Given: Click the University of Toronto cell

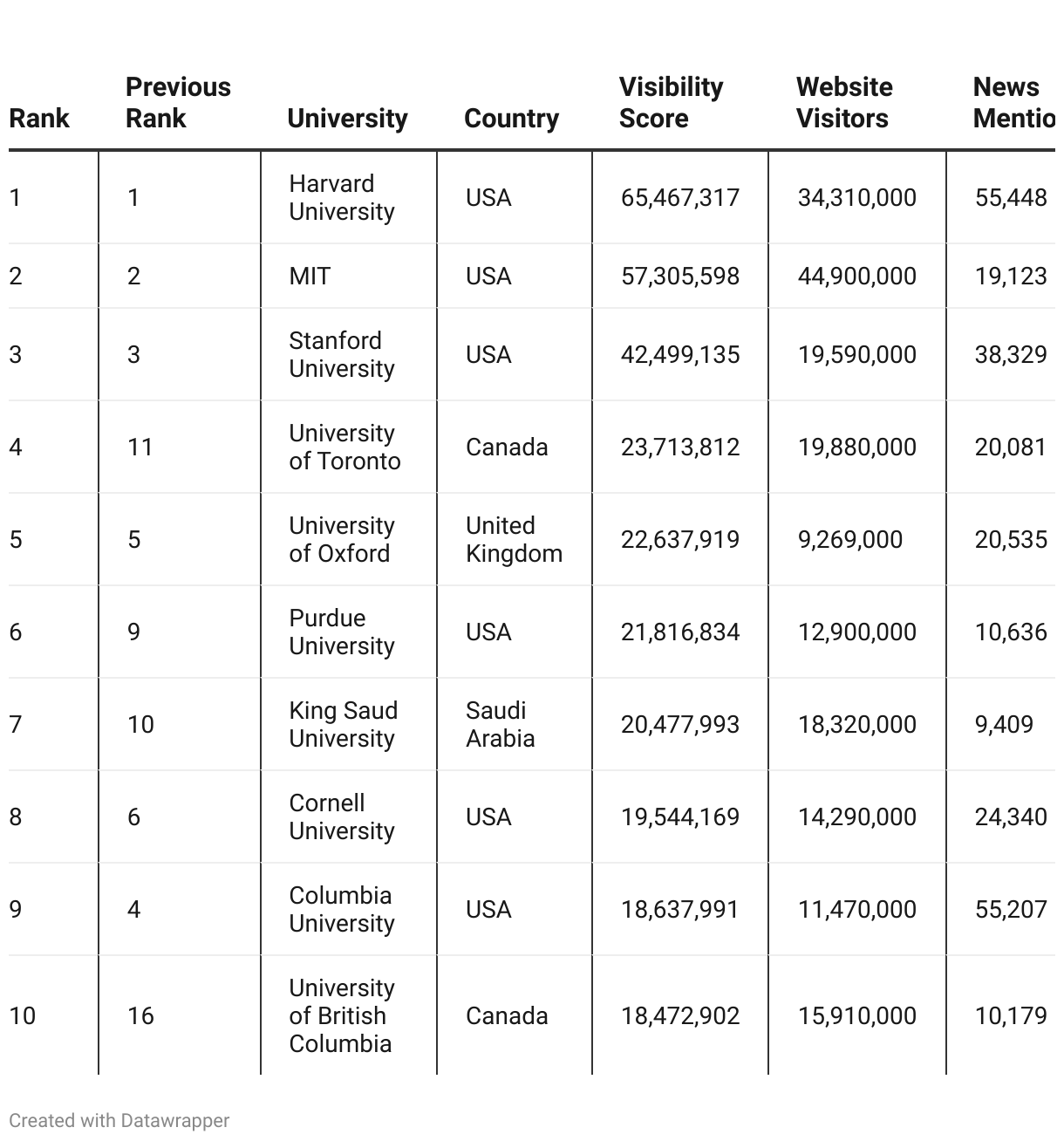Looking at the screenshot, I should tap(344, 448).
